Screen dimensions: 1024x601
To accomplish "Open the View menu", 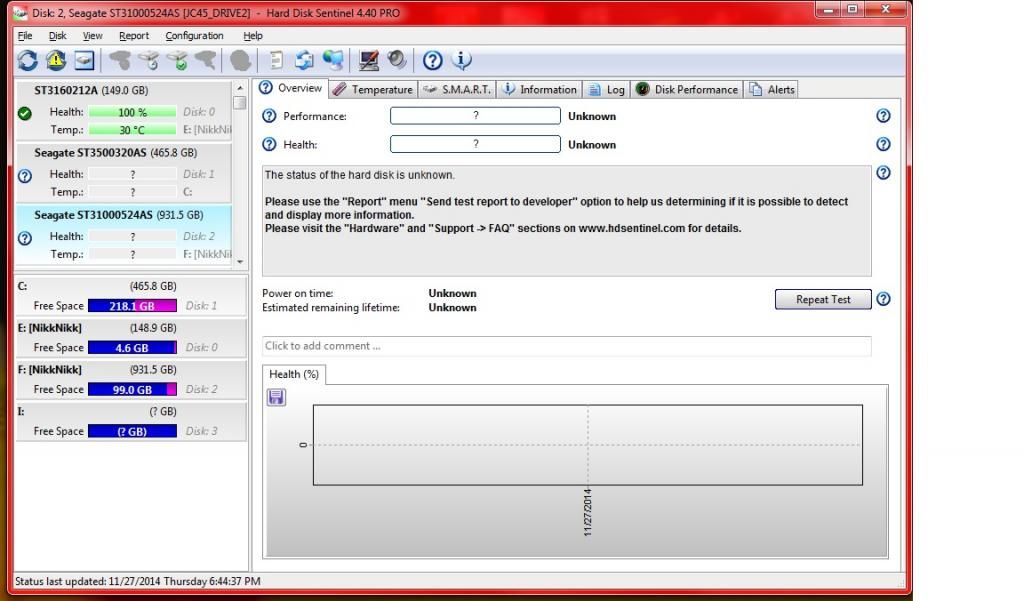I will [92, 36].
